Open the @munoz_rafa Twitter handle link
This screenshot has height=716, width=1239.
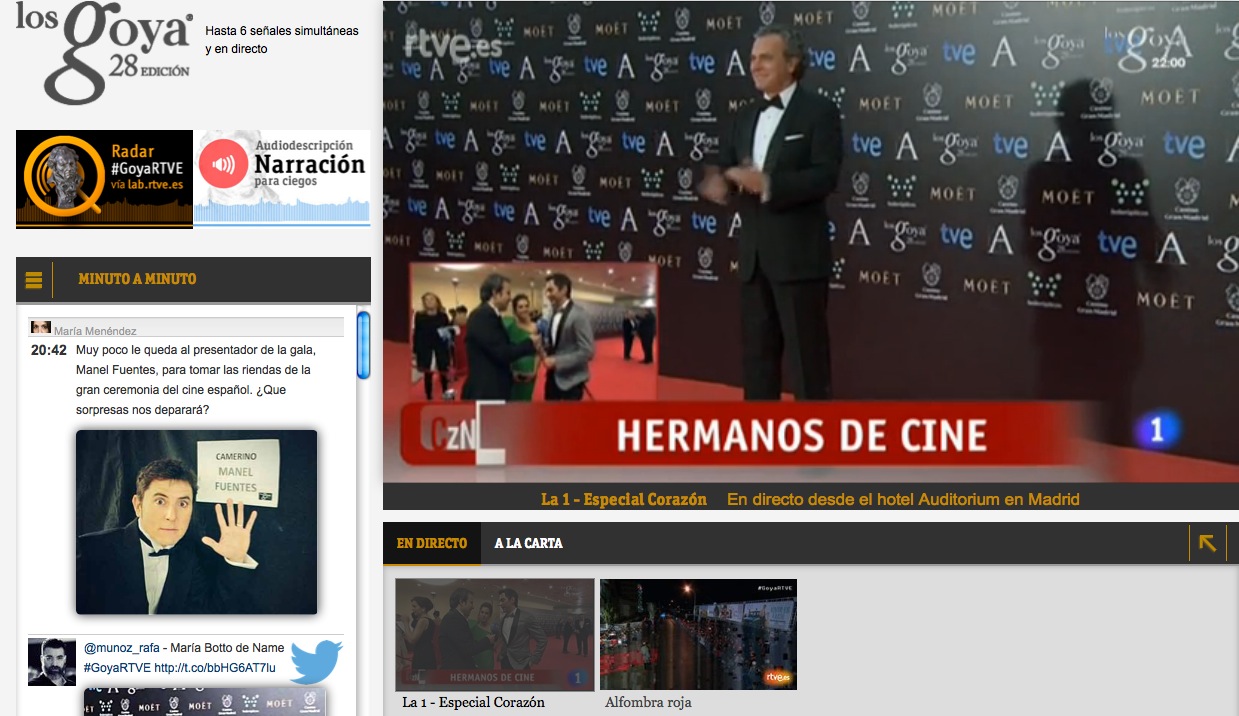tap(124, 648)
